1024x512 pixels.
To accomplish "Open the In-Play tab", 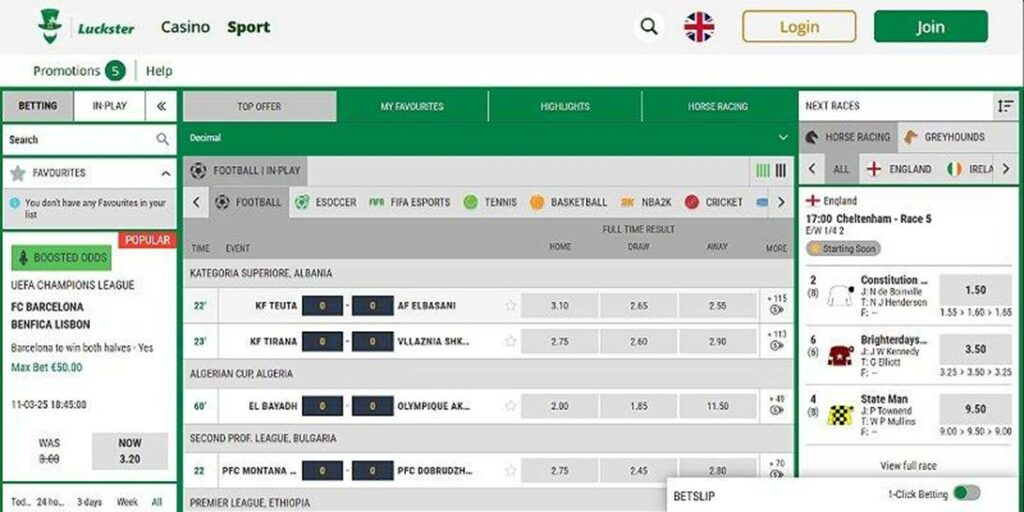I will (109, 106).
